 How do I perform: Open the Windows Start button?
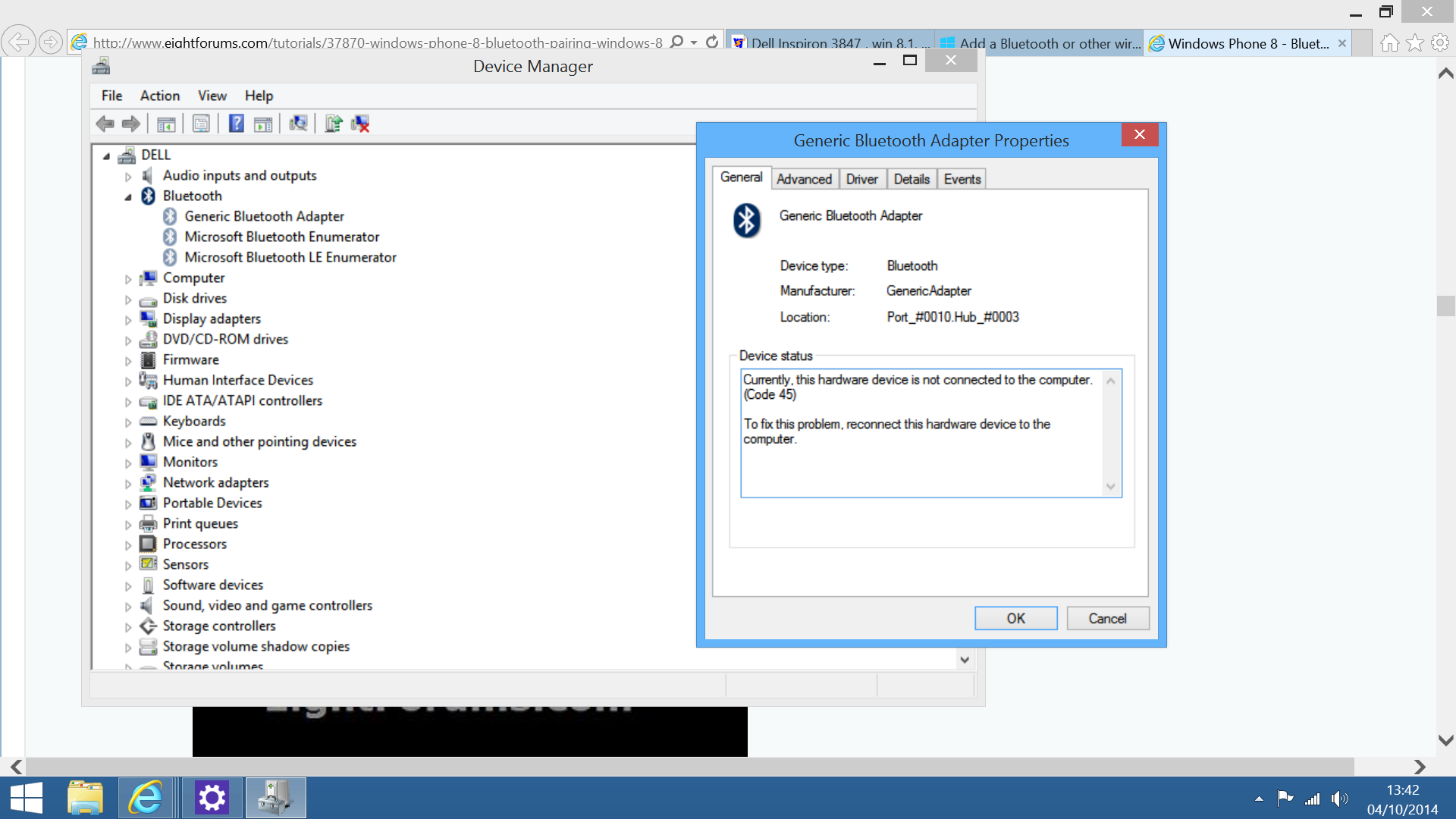(x=27, y=798)
